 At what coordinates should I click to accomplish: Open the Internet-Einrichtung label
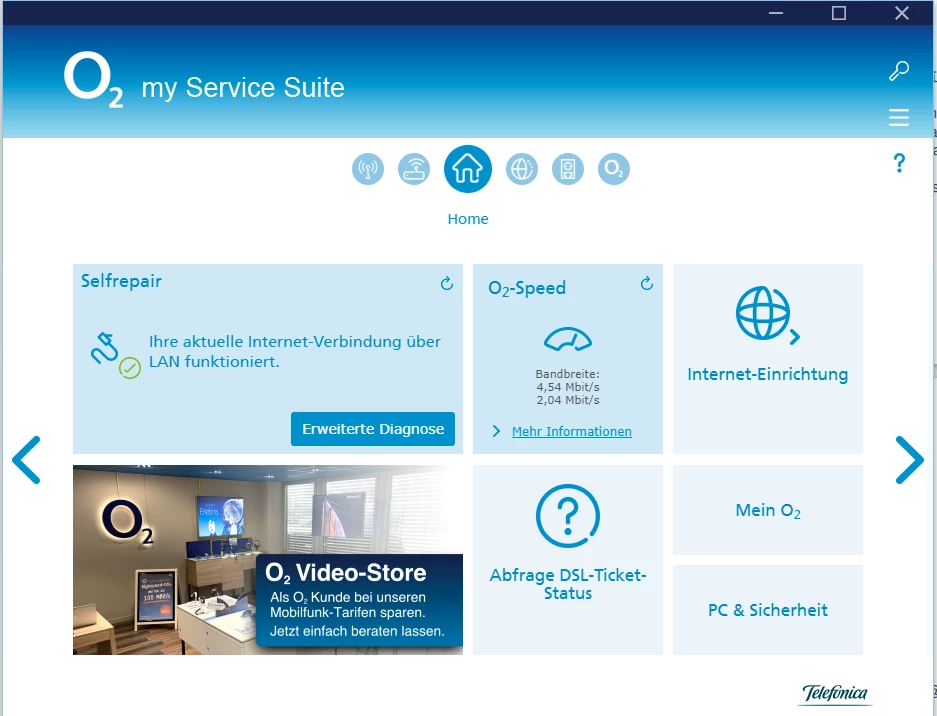[x=767, y=374]
